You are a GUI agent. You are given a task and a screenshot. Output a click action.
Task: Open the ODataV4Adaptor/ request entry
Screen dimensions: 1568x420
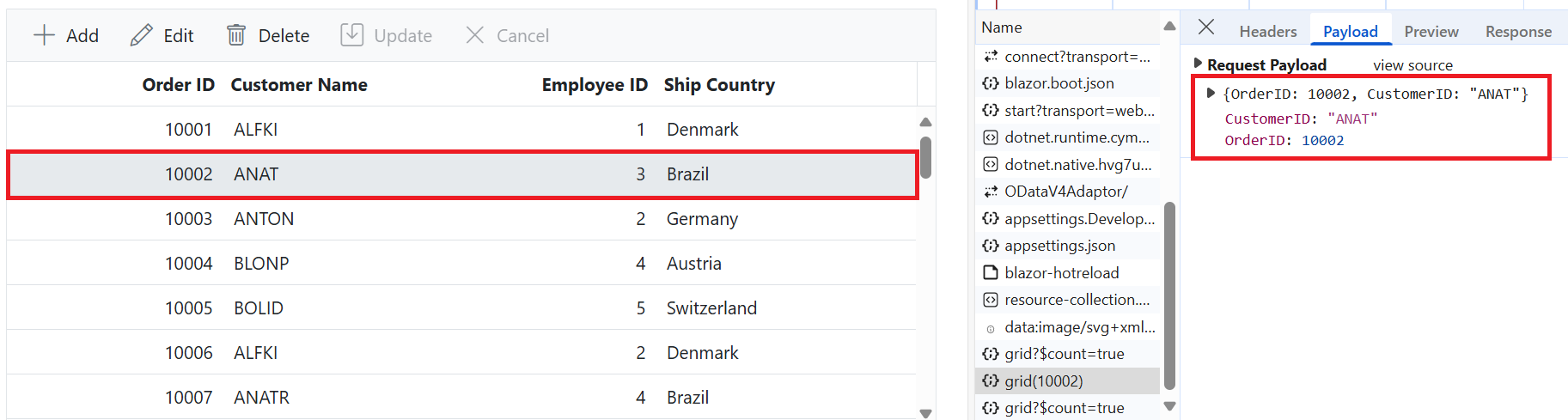[1065, 192]
